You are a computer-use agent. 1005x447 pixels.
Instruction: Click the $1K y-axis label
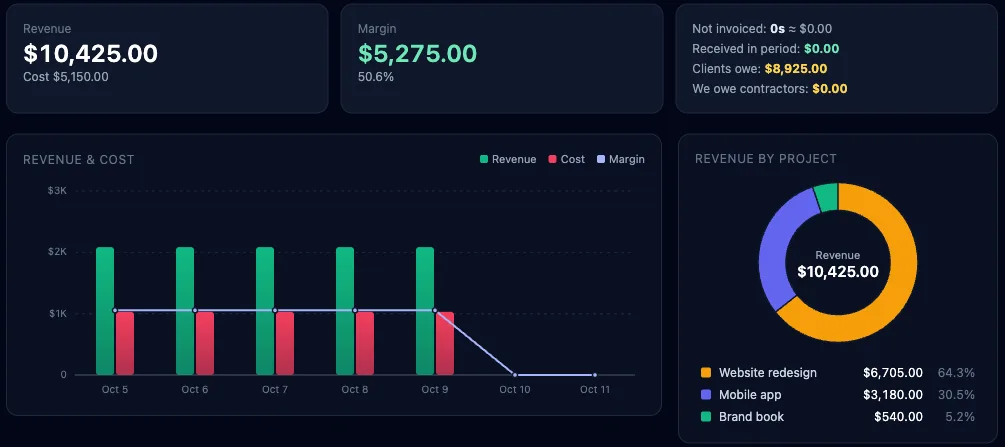pos(57,314)
